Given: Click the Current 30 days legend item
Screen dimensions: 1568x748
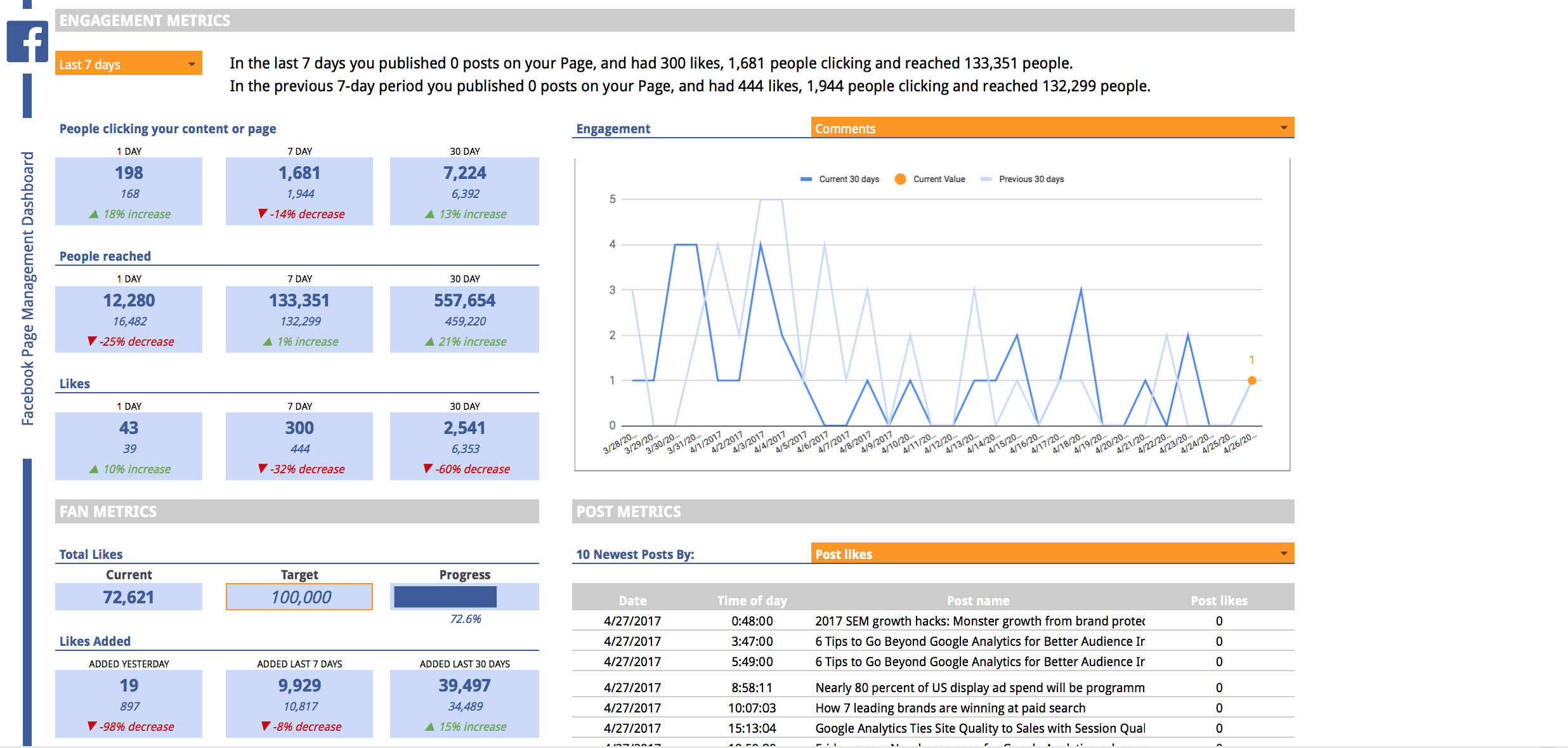Looking at the screenshot, I should click(x=848, y=180).
